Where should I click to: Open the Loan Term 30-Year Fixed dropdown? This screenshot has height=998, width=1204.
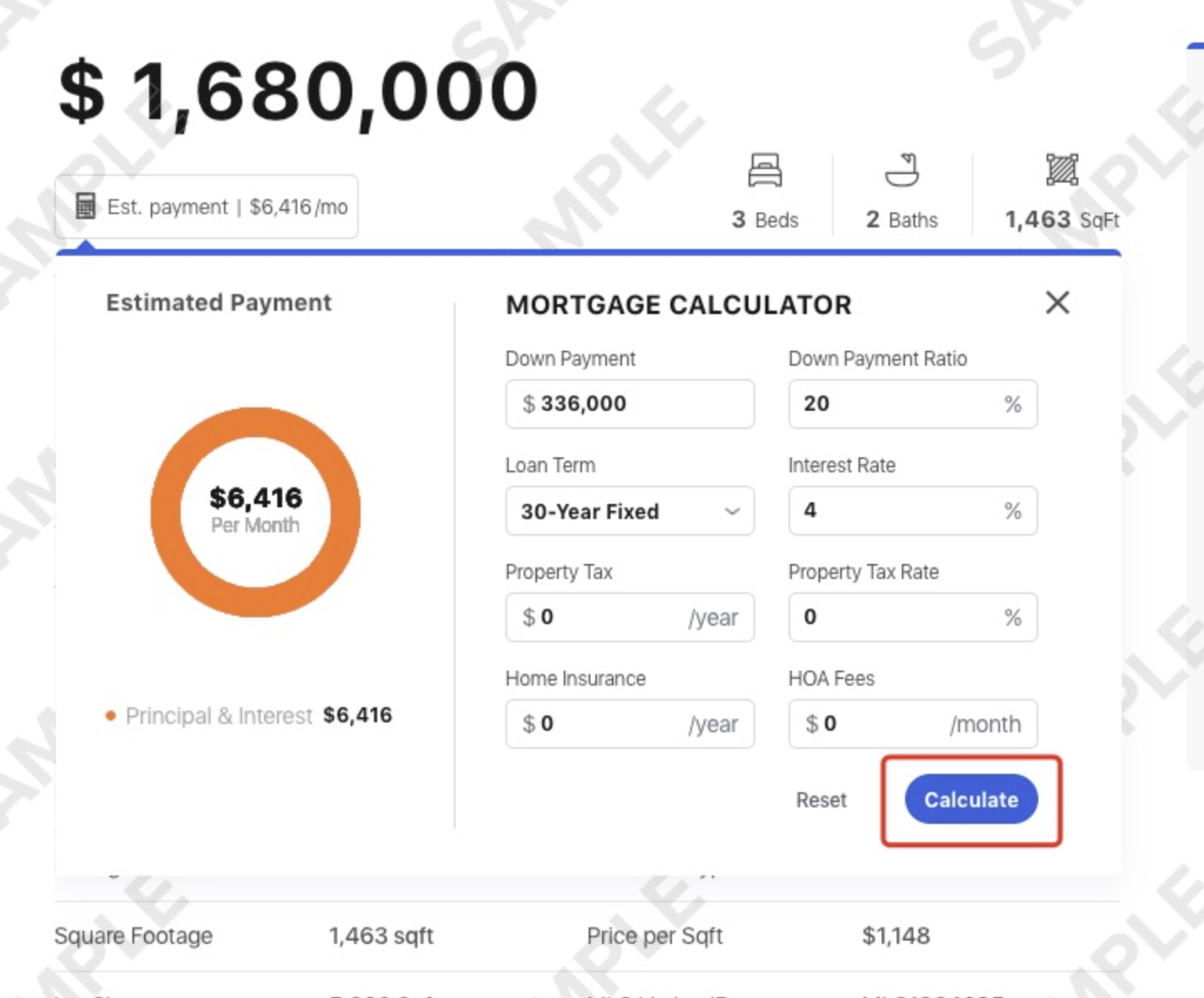point(630,511)
